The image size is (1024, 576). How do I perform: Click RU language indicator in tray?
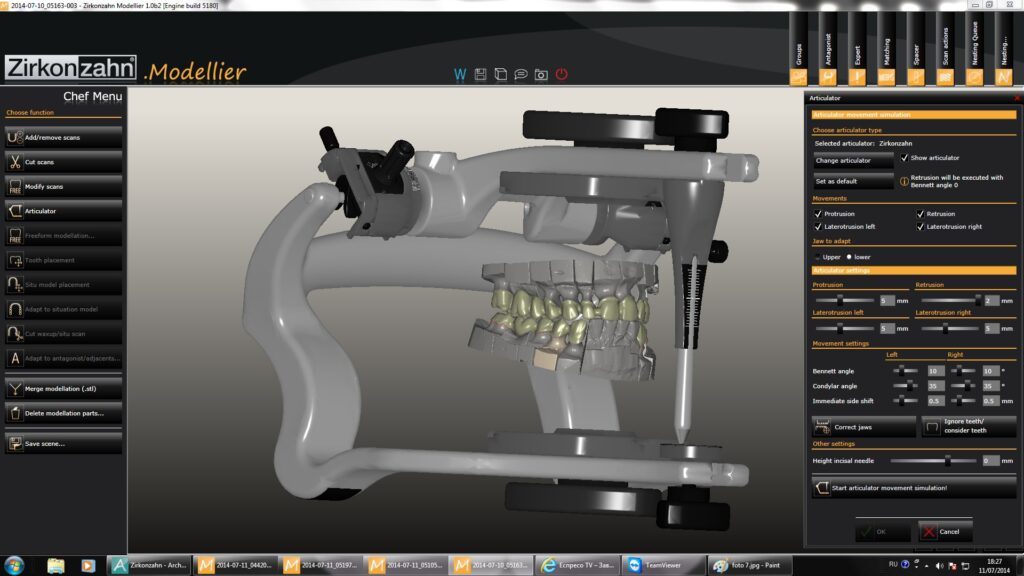click(x=892, y=564)
